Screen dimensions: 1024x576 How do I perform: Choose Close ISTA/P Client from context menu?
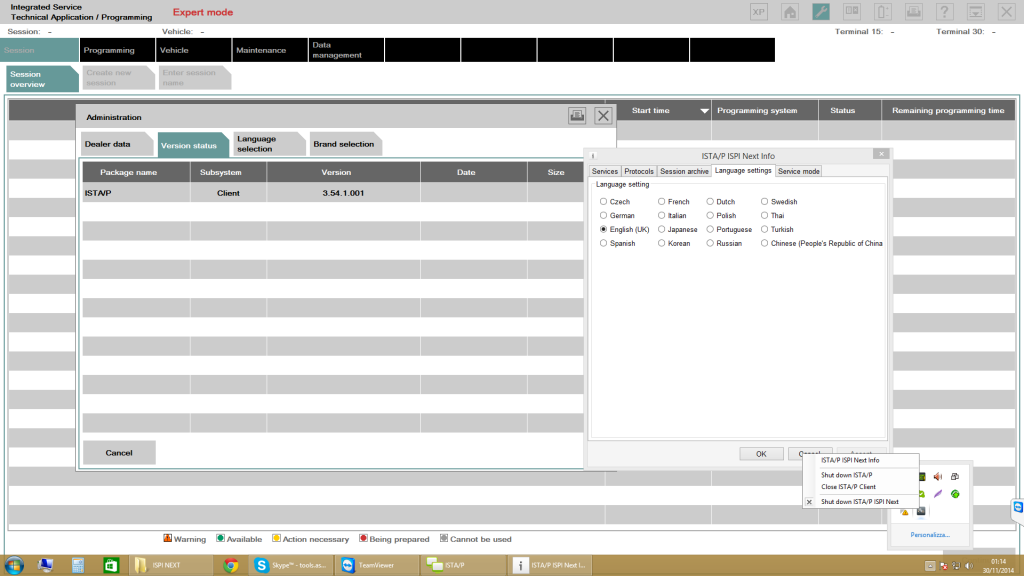(848, 487)
